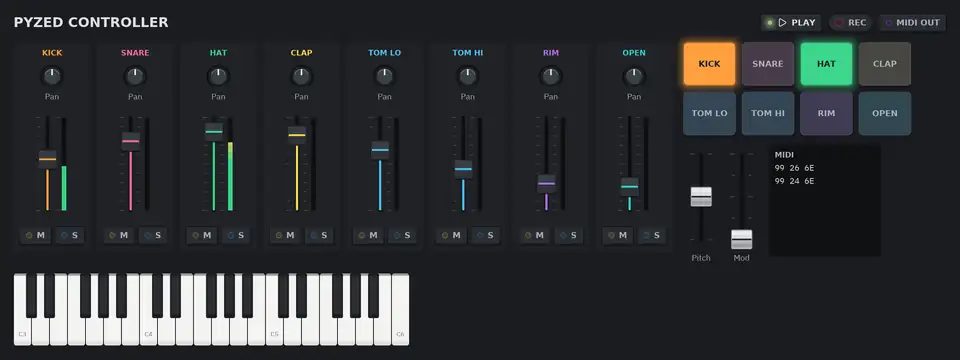Click the PYZED CONTROLLER title
The height and width of the screenshot is (360, 960).
[x=91, y=23]
